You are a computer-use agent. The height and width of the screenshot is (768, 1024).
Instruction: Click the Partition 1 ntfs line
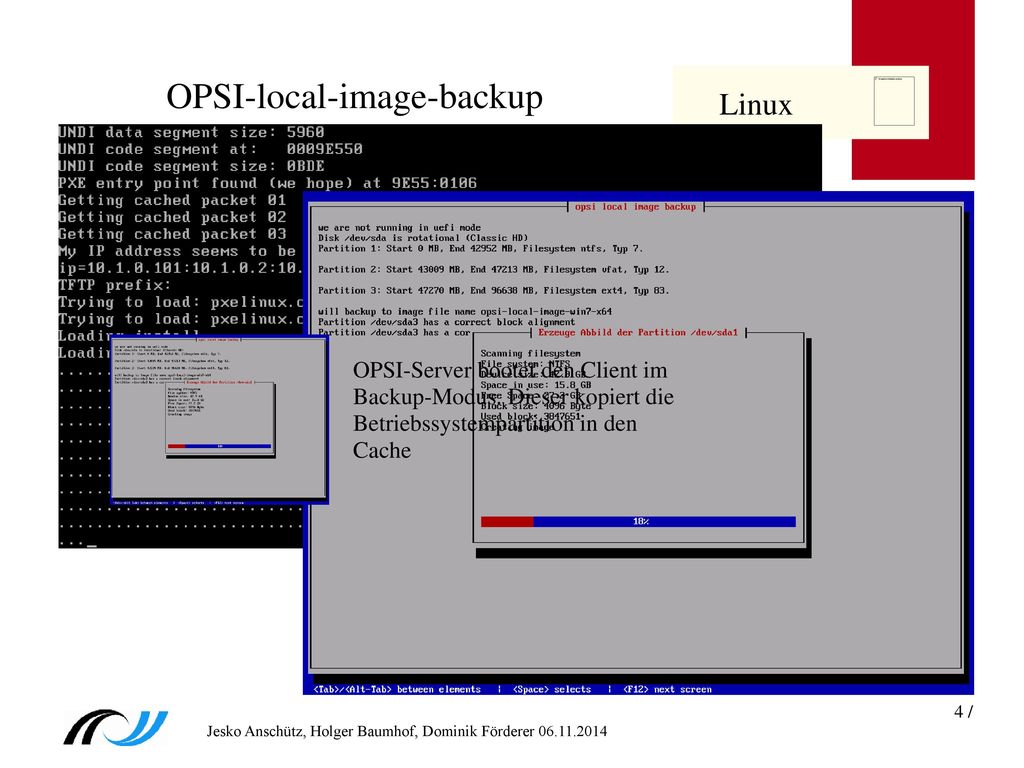coord(481,249)
